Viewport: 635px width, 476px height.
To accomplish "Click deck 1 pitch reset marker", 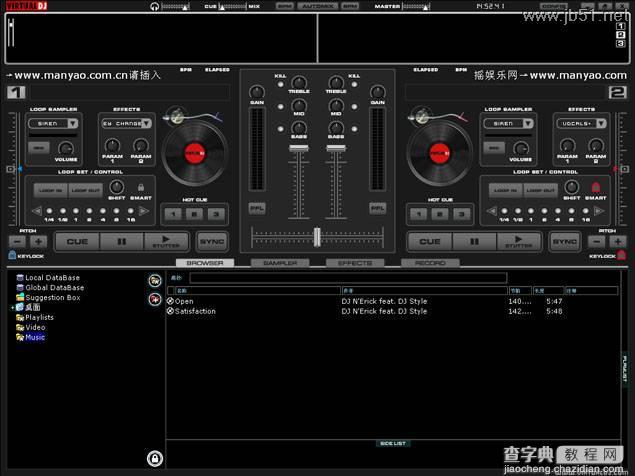I will 11,169.
